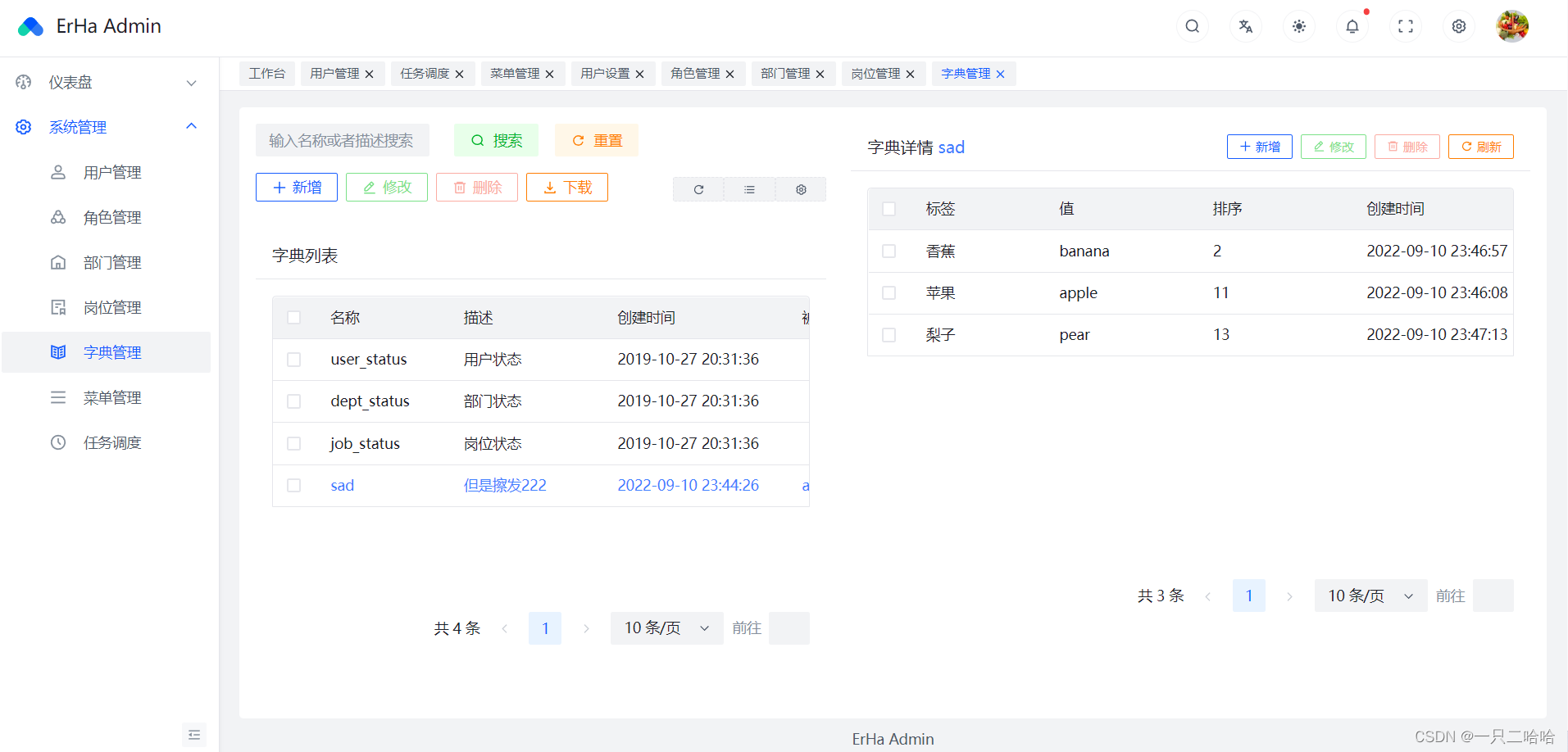Go to page 1 in dictionary detail pagination
1568x752 pixels.
[x=1248, y=596]
